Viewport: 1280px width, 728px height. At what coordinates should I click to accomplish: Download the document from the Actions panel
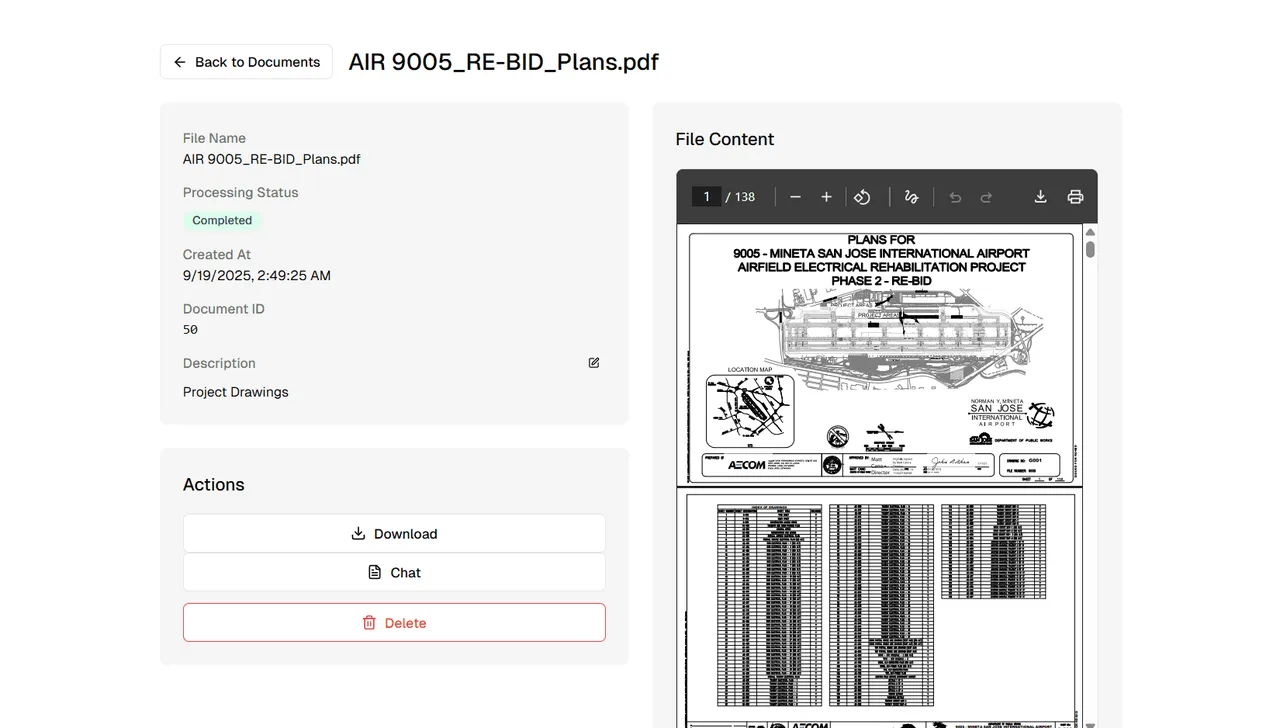[x=394, y=534]
